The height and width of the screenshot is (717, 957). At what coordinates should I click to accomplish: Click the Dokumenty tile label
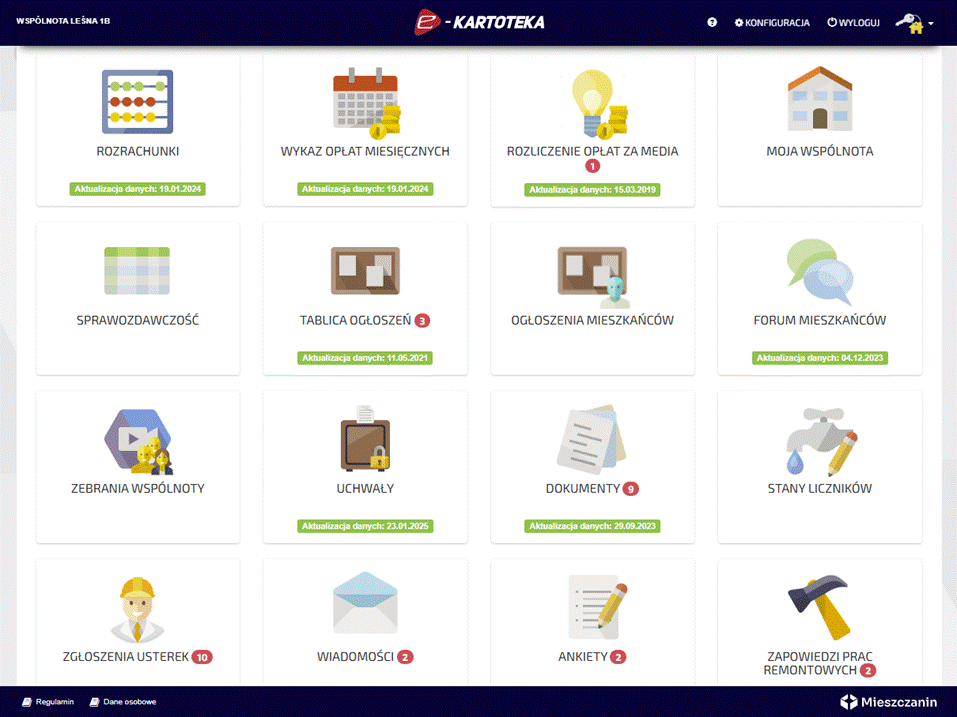coord(583,488)
